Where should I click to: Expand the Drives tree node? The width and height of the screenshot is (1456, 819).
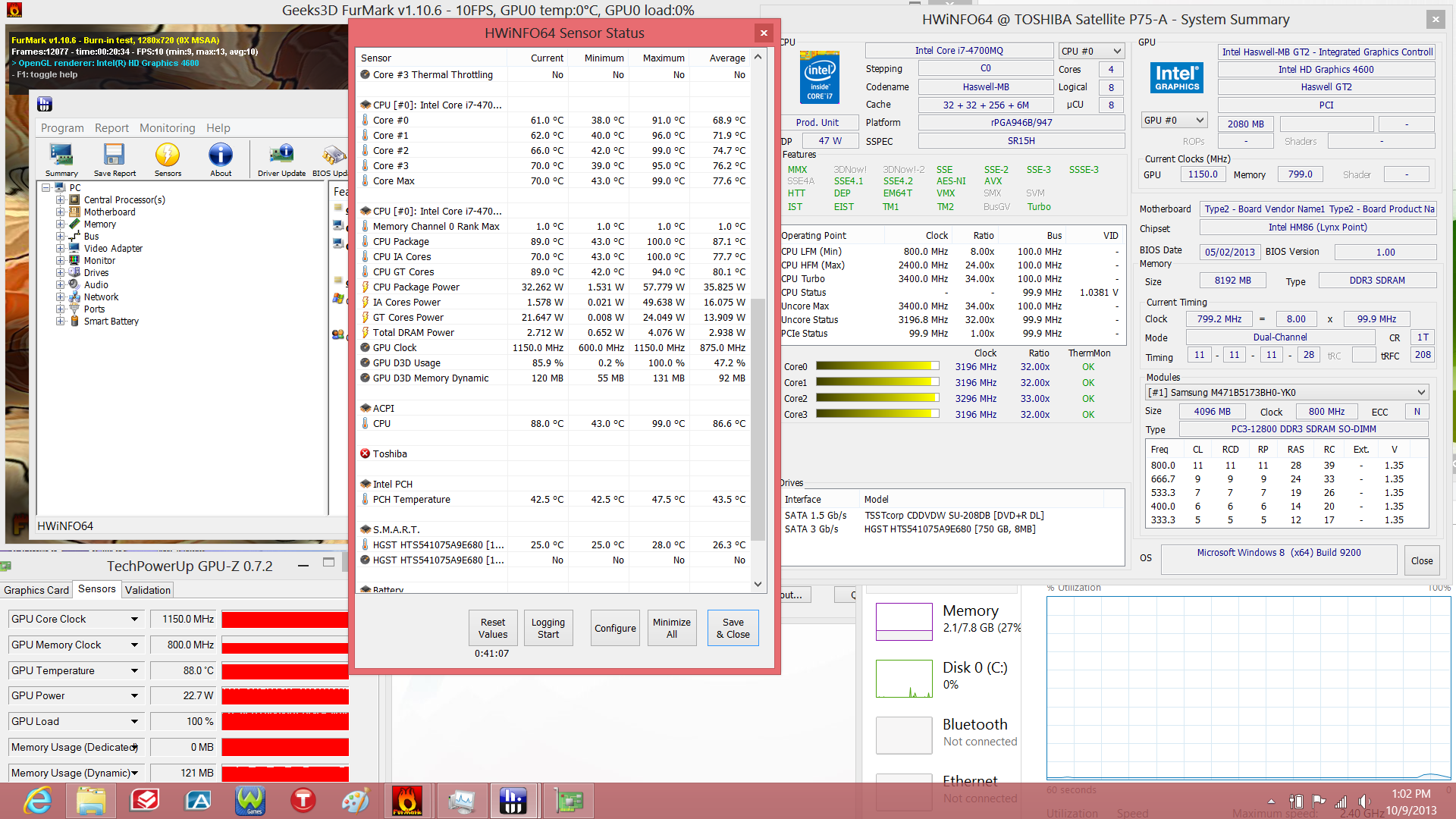point(60,273)
